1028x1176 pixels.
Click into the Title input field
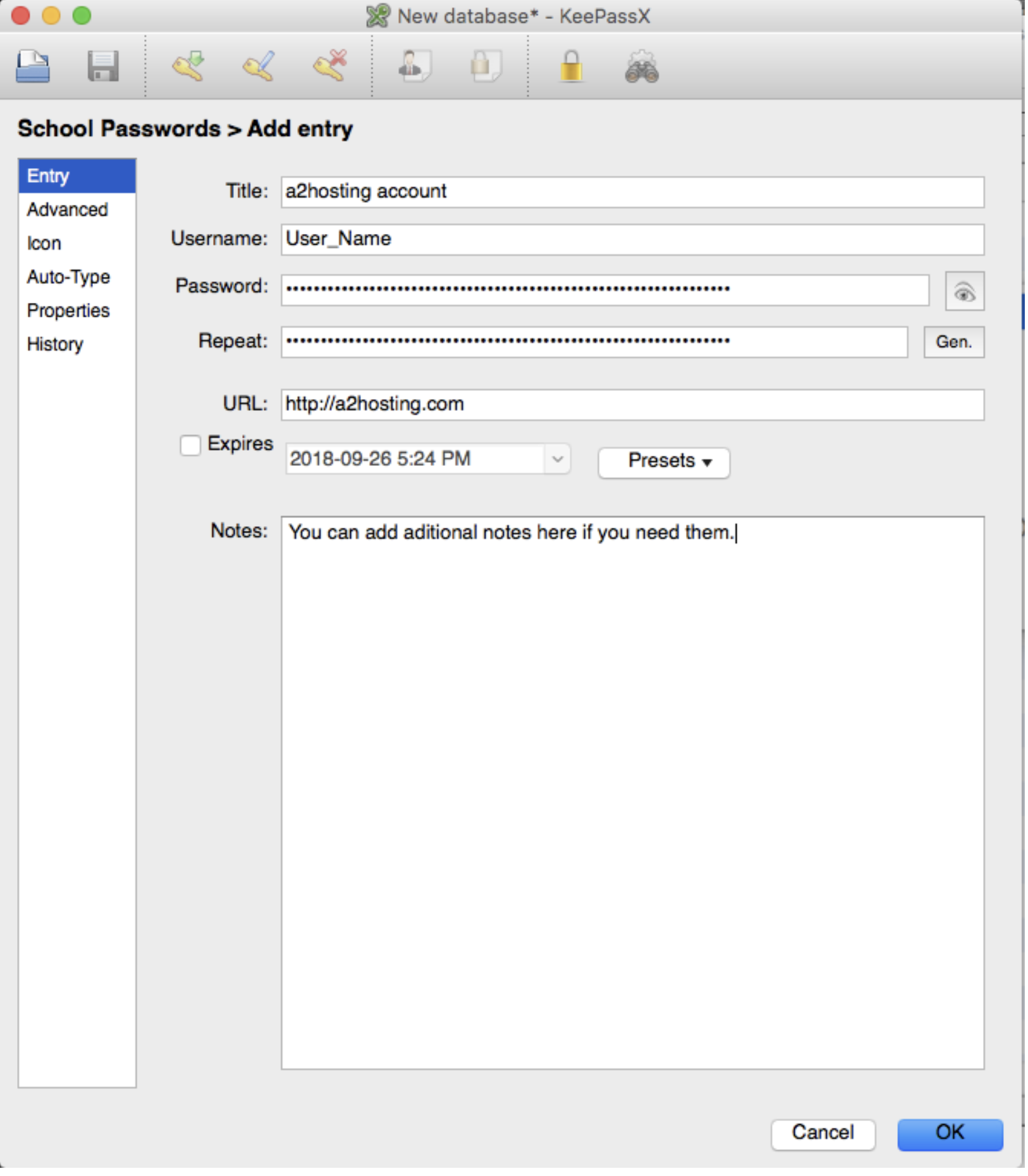[632, 192]
